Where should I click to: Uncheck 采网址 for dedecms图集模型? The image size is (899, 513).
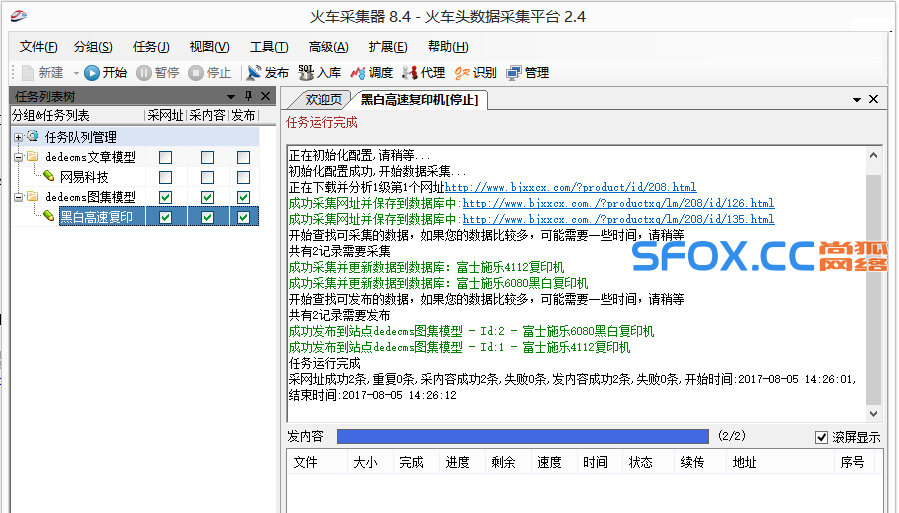tap(165, 197)
